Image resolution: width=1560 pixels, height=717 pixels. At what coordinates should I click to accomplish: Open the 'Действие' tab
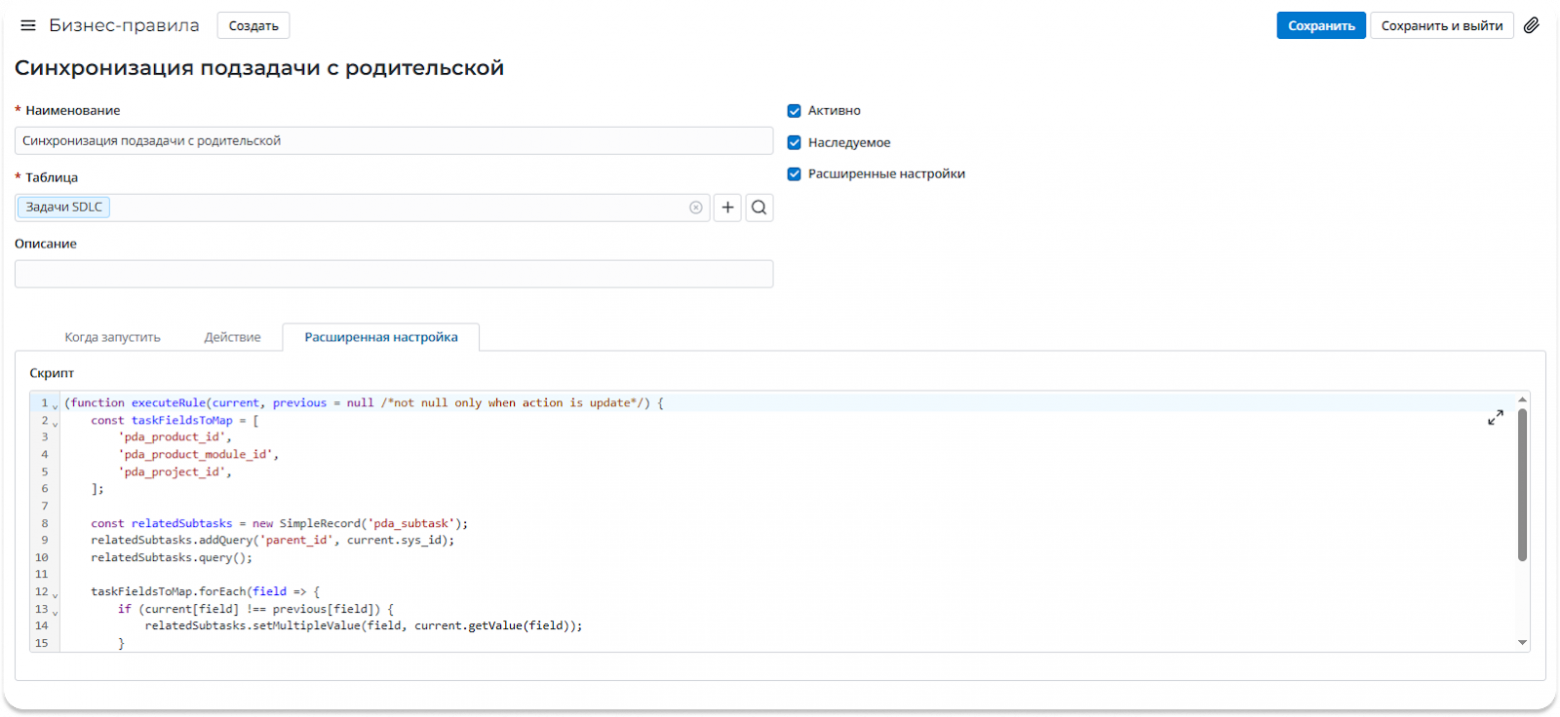[x=232, y=337]
